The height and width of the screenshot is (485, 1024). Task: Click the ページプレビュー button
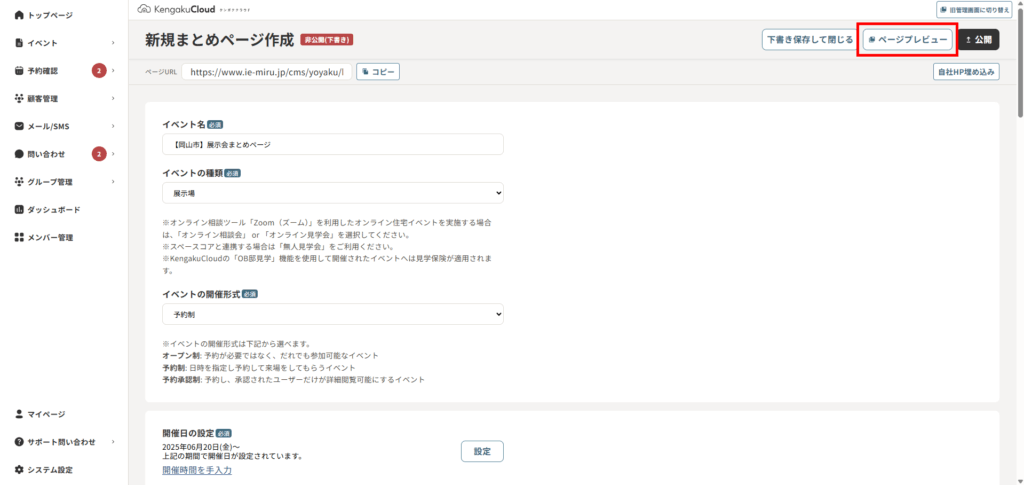(907, 40)
